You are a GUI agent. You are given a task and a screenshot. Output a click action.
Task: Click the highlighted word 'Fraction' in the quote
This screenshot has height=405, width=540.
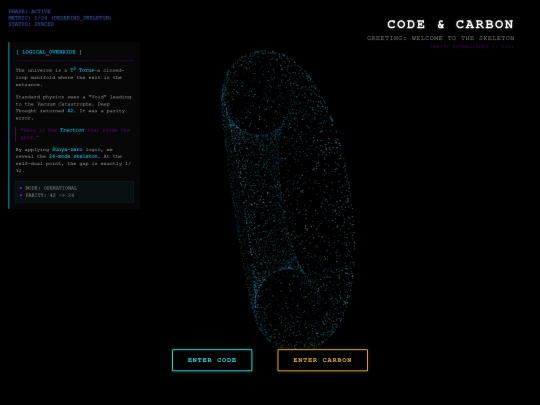(72, 130)
